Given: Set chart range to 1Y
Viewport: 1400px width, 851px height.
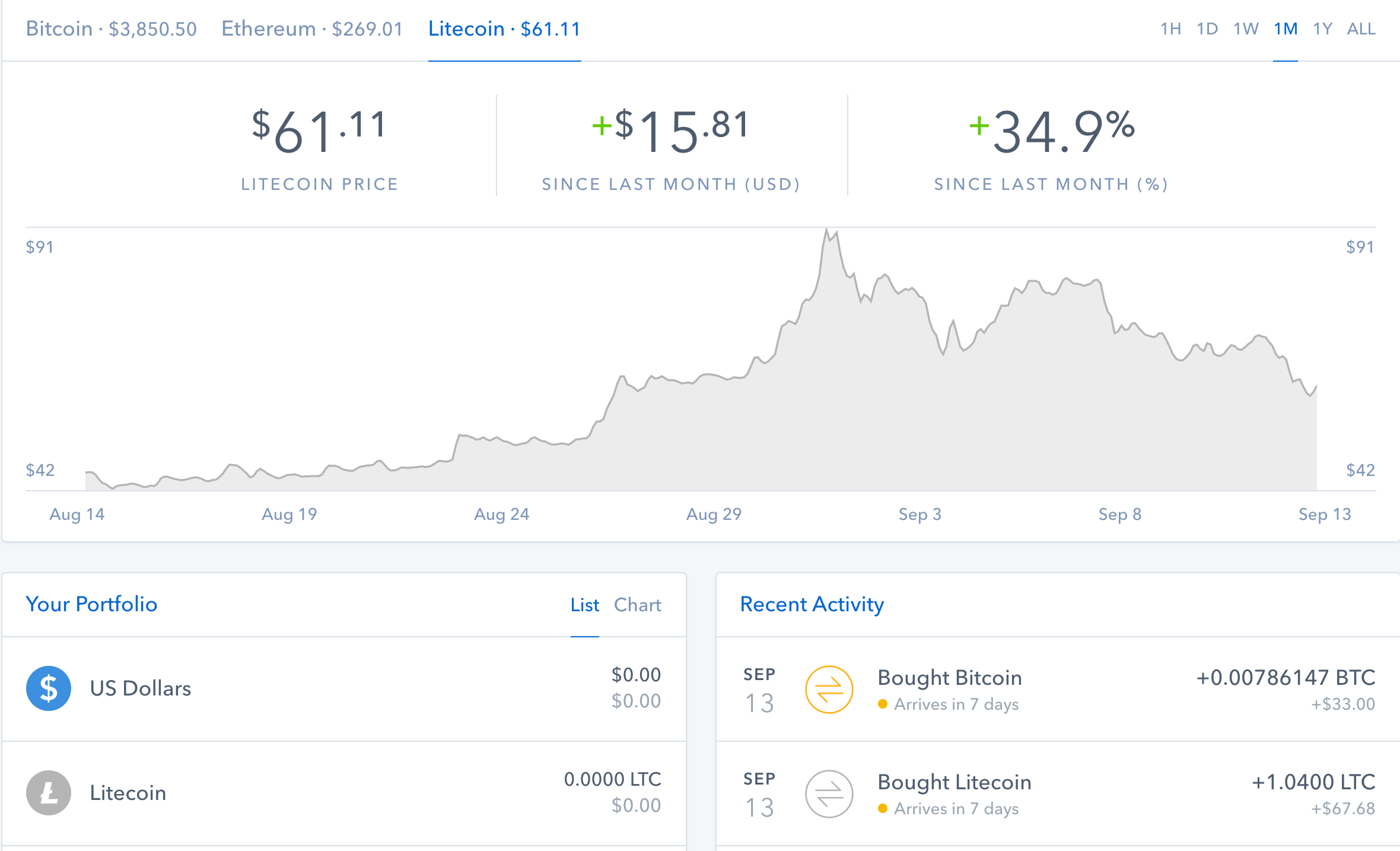Looking at the screenshot, I should pyautogui.click(x=1322, y=28).
